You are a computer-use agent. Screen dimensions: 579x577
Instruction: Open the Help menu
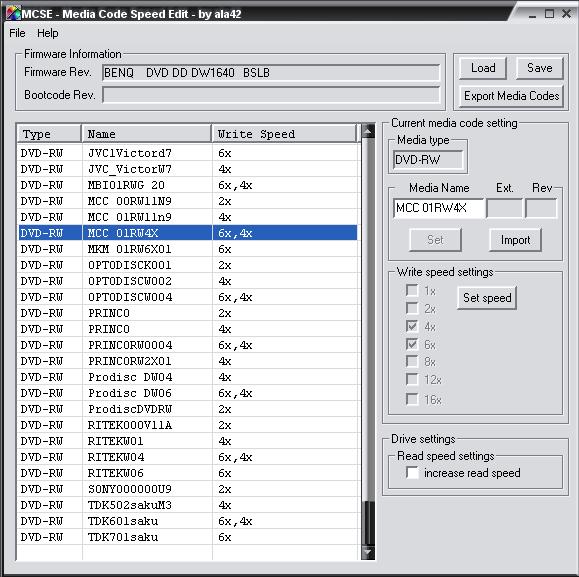click(48, 33)
